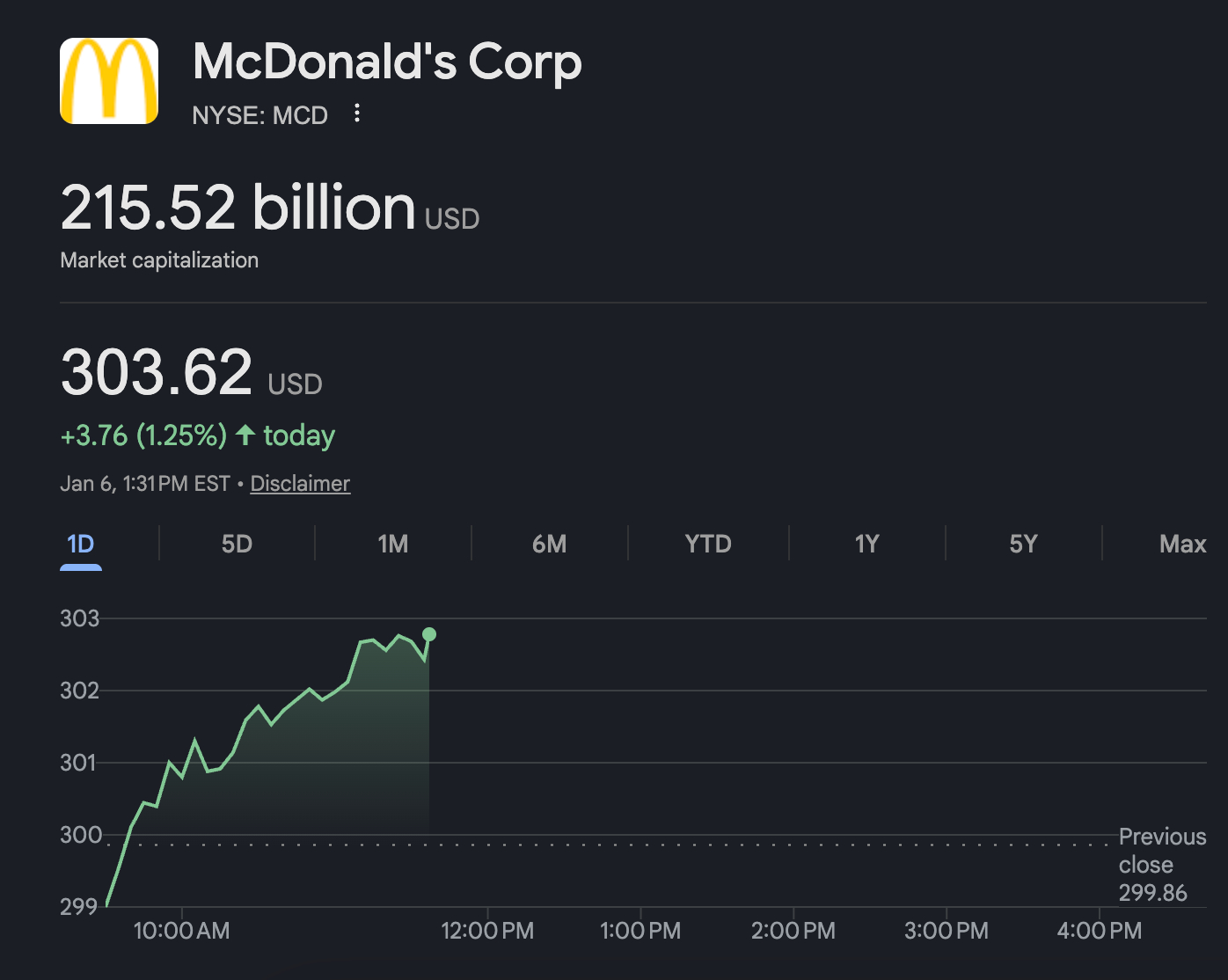Click the green current-price dot on chart

coord(429,634)
